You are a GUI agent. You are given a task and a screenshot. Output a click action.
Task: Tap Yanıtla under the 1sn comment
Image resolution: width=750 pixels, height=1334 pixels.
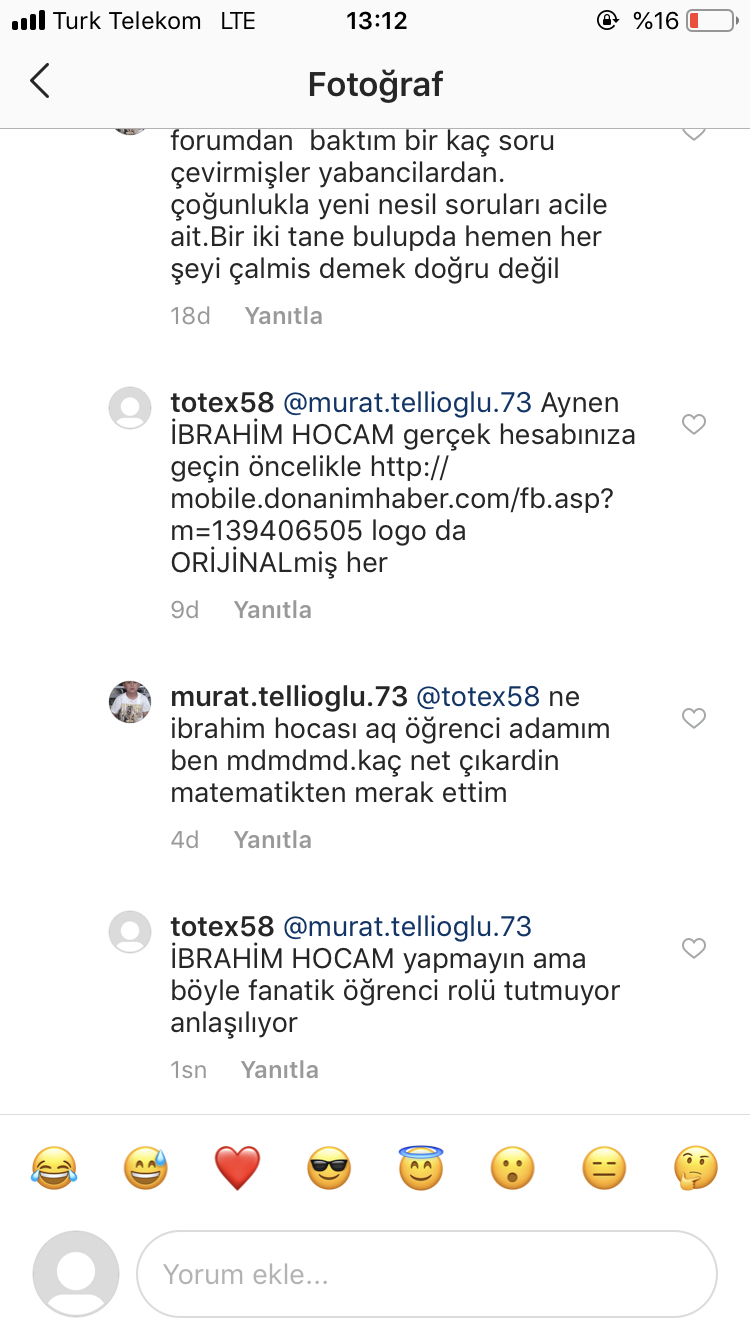coord(280,1070)
